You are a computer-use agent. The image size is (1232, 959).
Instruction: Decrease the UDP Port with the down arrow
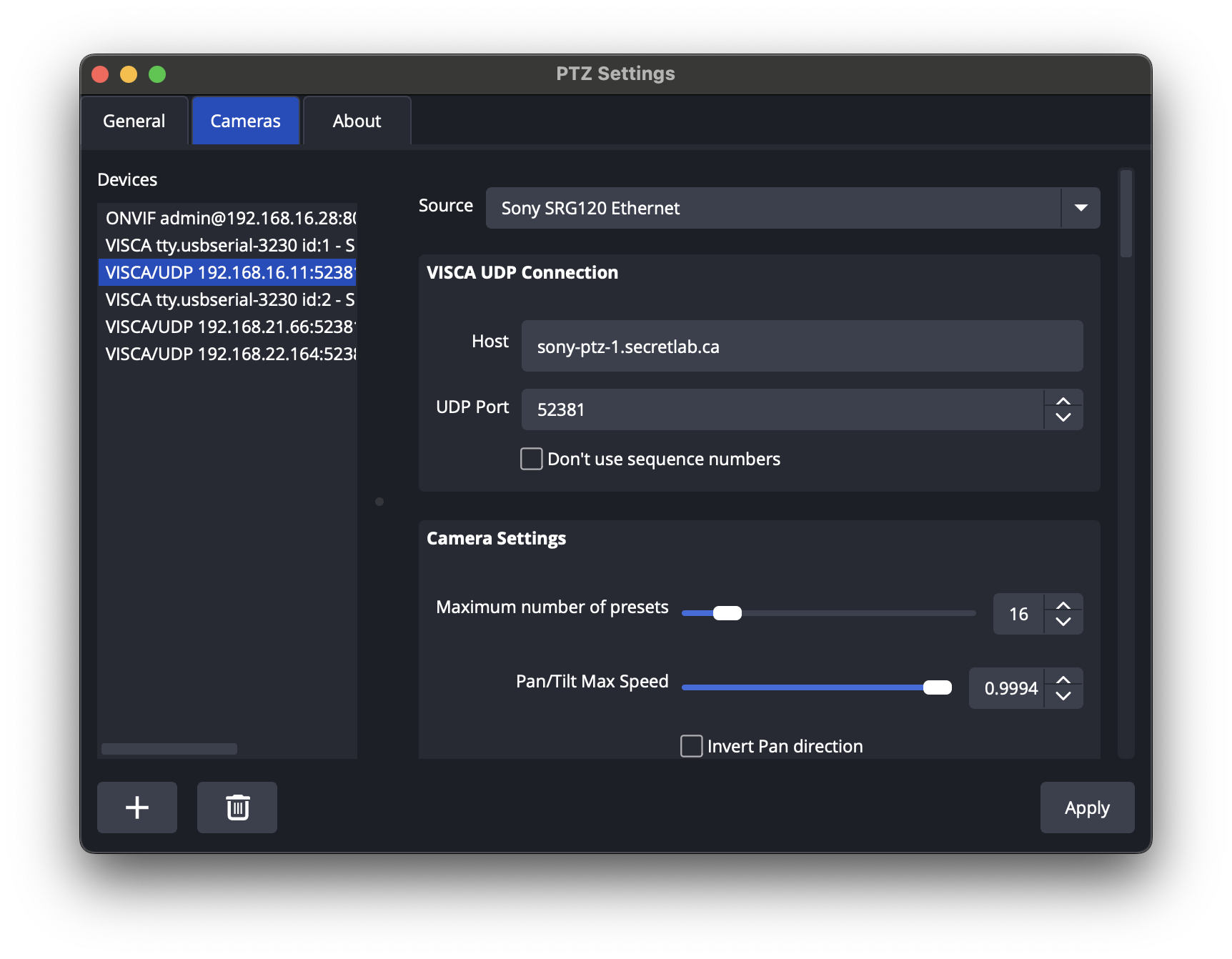click(1063, 419)
